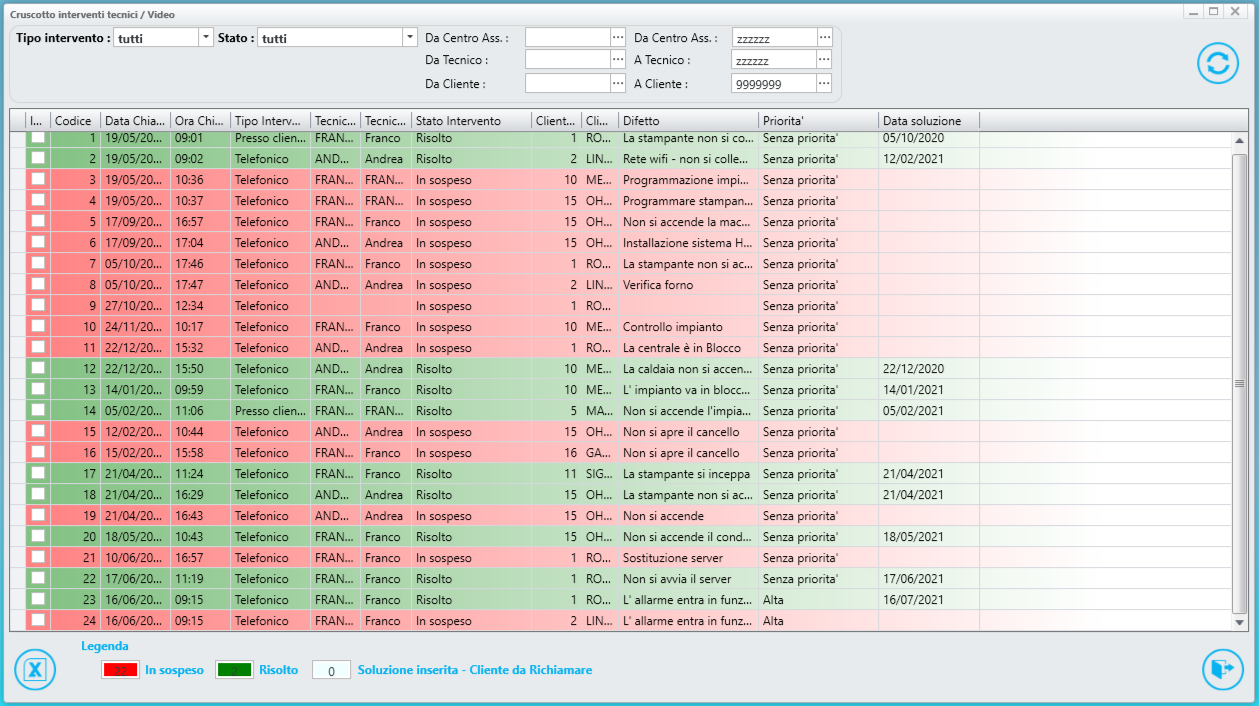Click 'Programmazione impi...' defect cell

[688, 179]
